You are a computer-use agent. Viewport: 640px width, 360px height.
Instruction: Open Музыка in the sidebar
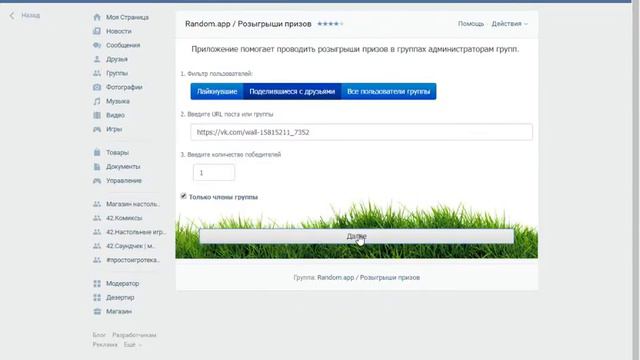(118, 101)
